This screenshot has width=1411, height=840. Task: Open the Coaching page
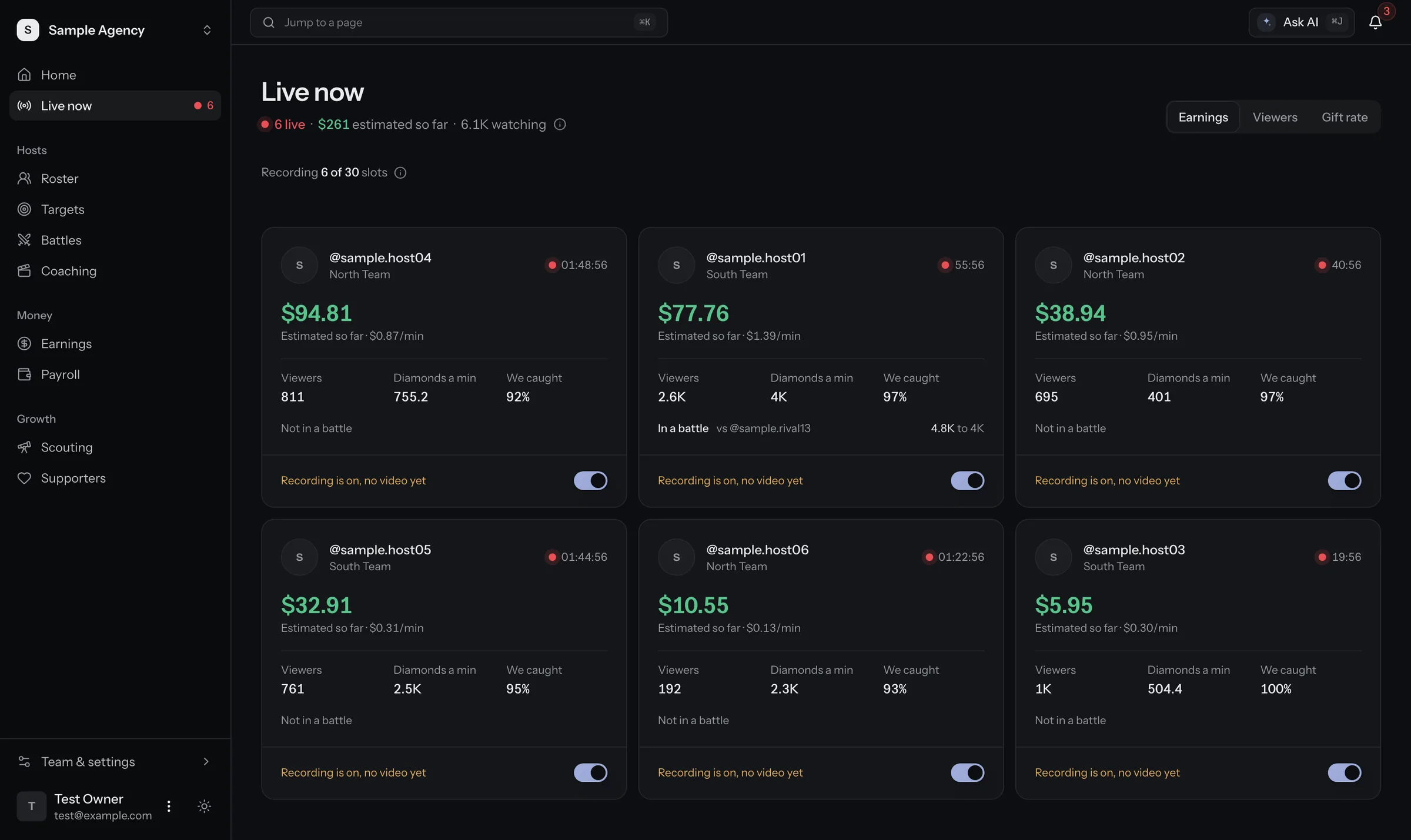point(115,271)
